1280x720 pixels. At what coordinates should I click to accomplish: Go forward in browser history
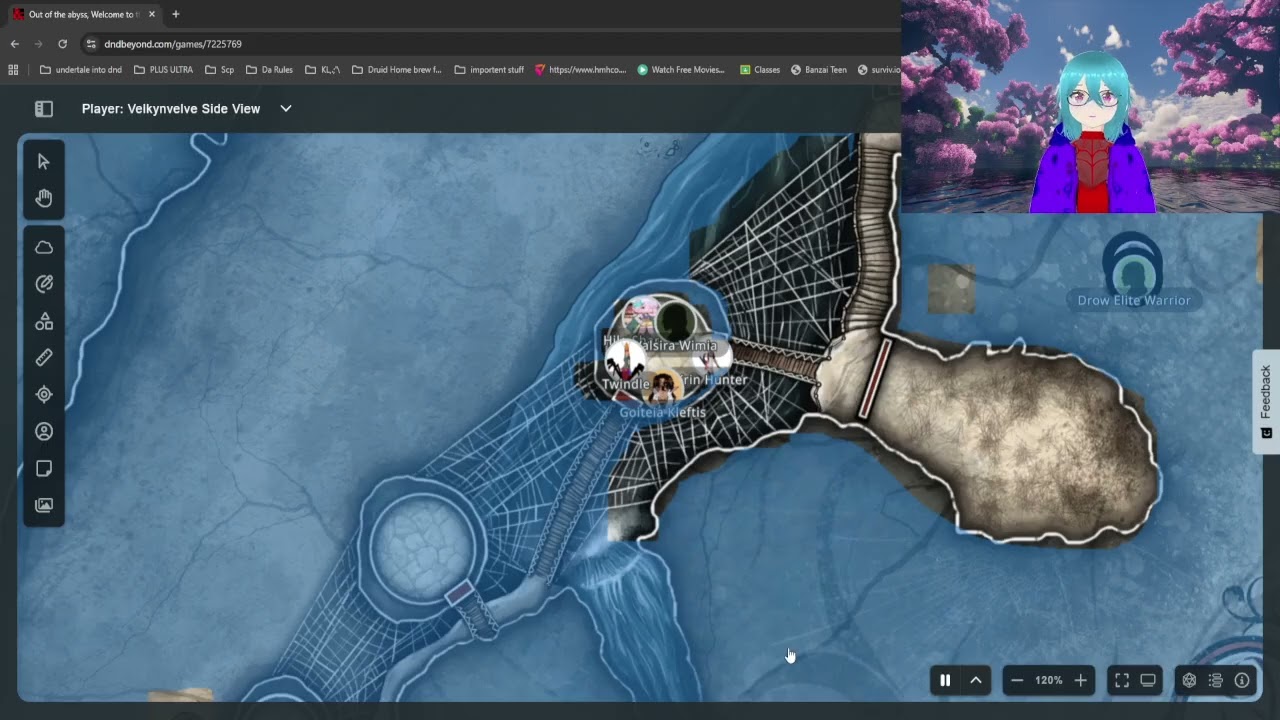(x=39, y=44)
